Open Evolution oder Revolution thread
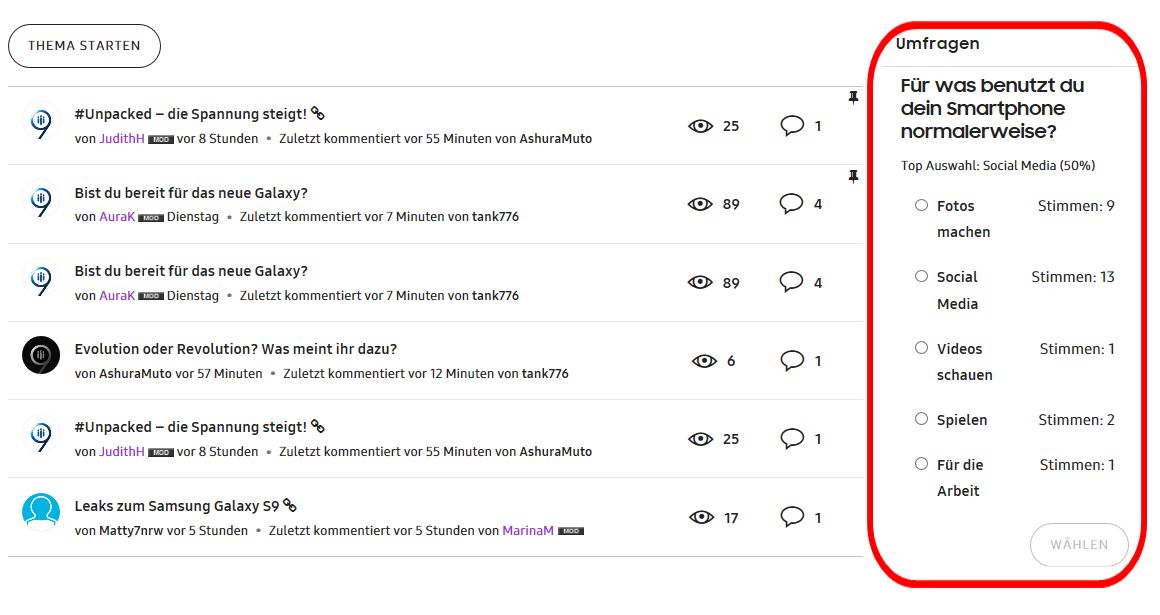The height and width of the screenshot is (615, 1160). coord(236,349)
